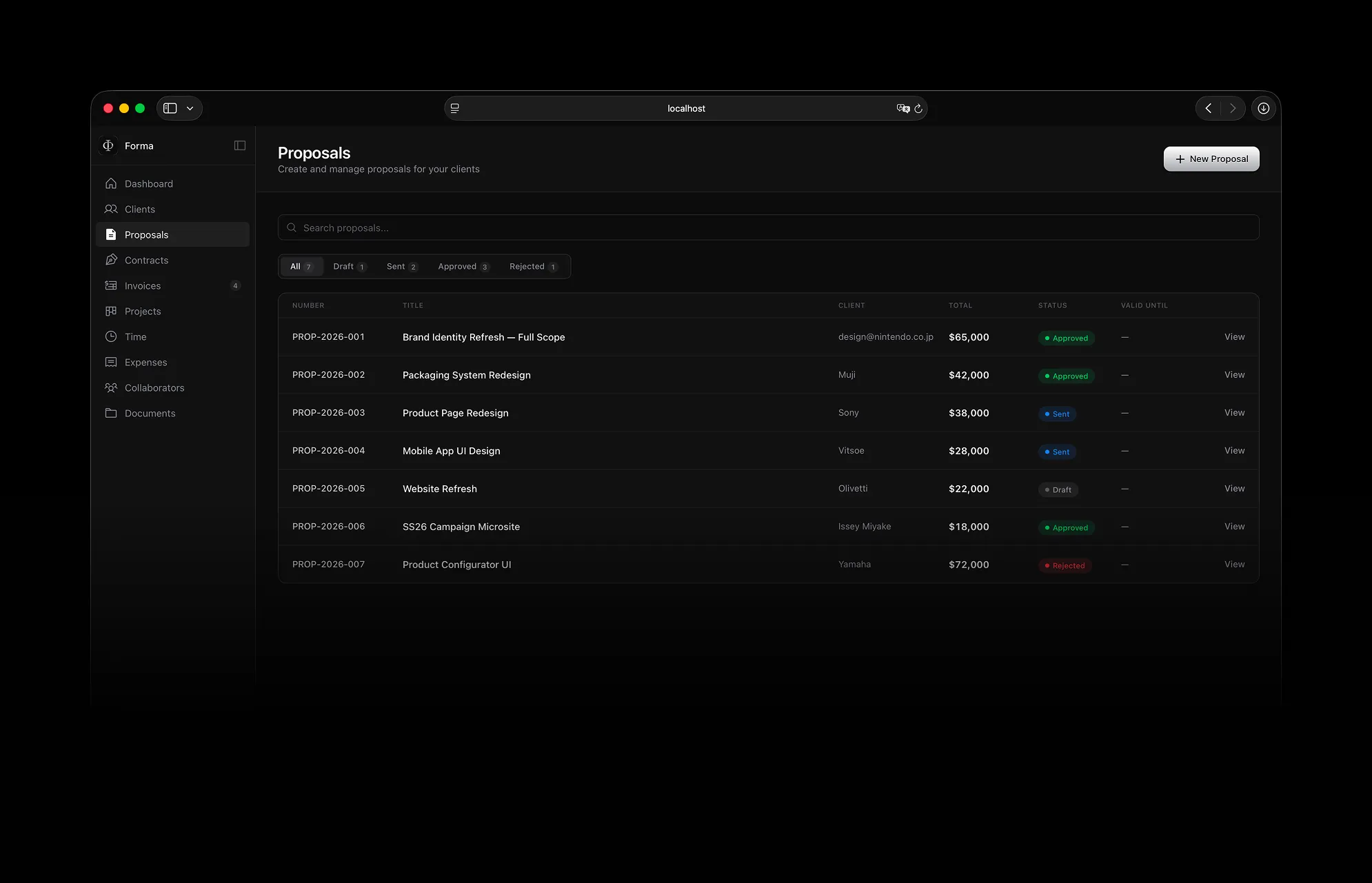Expand the browser sidebar dropdown chevron
Viewport: 1372px width, 883px height.
click(x=190, y=108)
